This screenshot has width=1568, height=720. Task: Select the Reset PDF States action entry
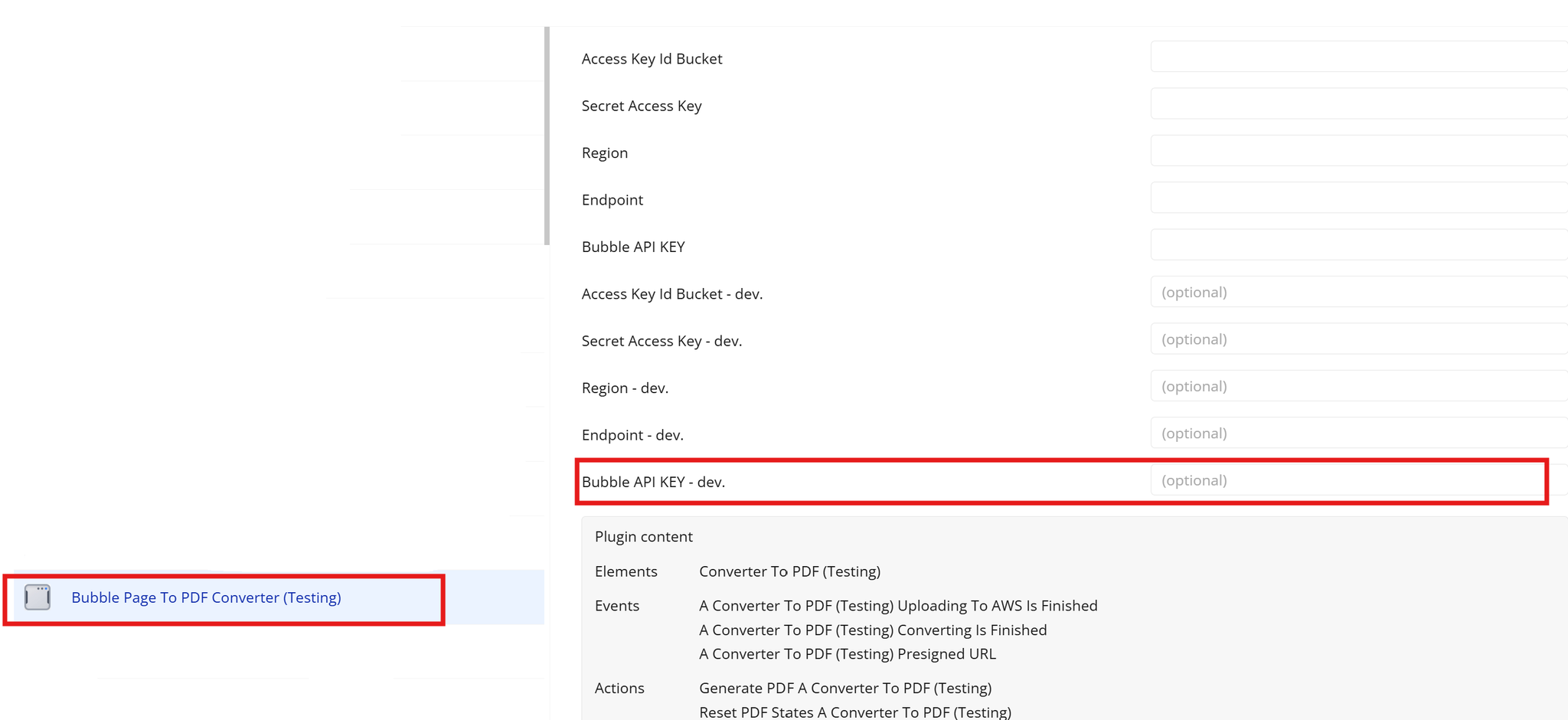[x=855, y=712]
